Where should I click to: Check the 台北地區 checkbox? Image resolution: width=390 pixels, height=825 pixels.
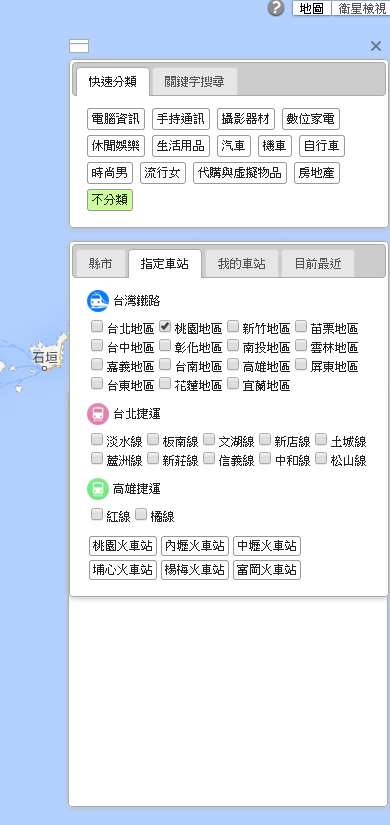97,327
